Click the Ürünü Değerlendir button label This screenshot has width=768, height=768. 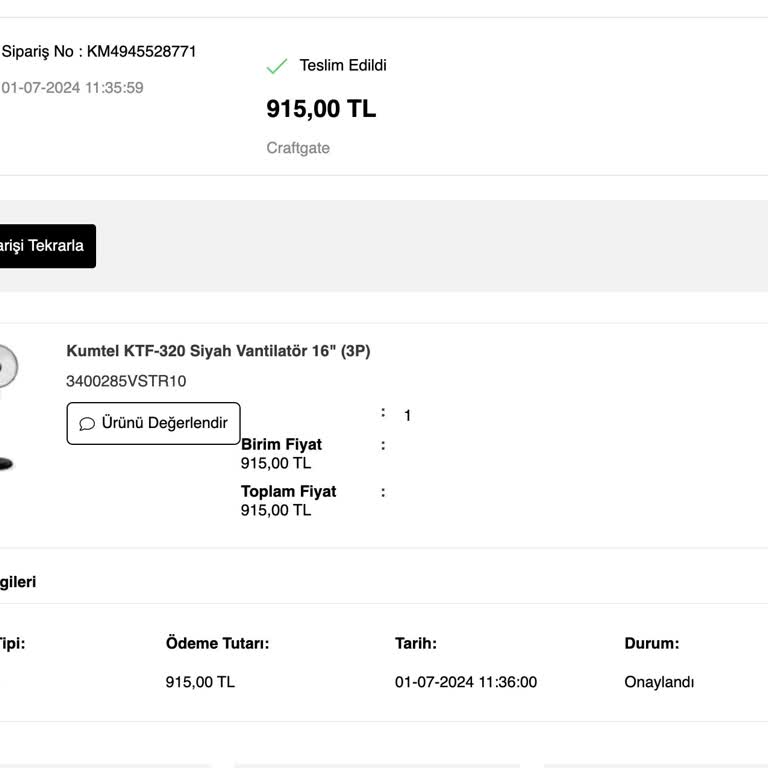tap(165, 423)
